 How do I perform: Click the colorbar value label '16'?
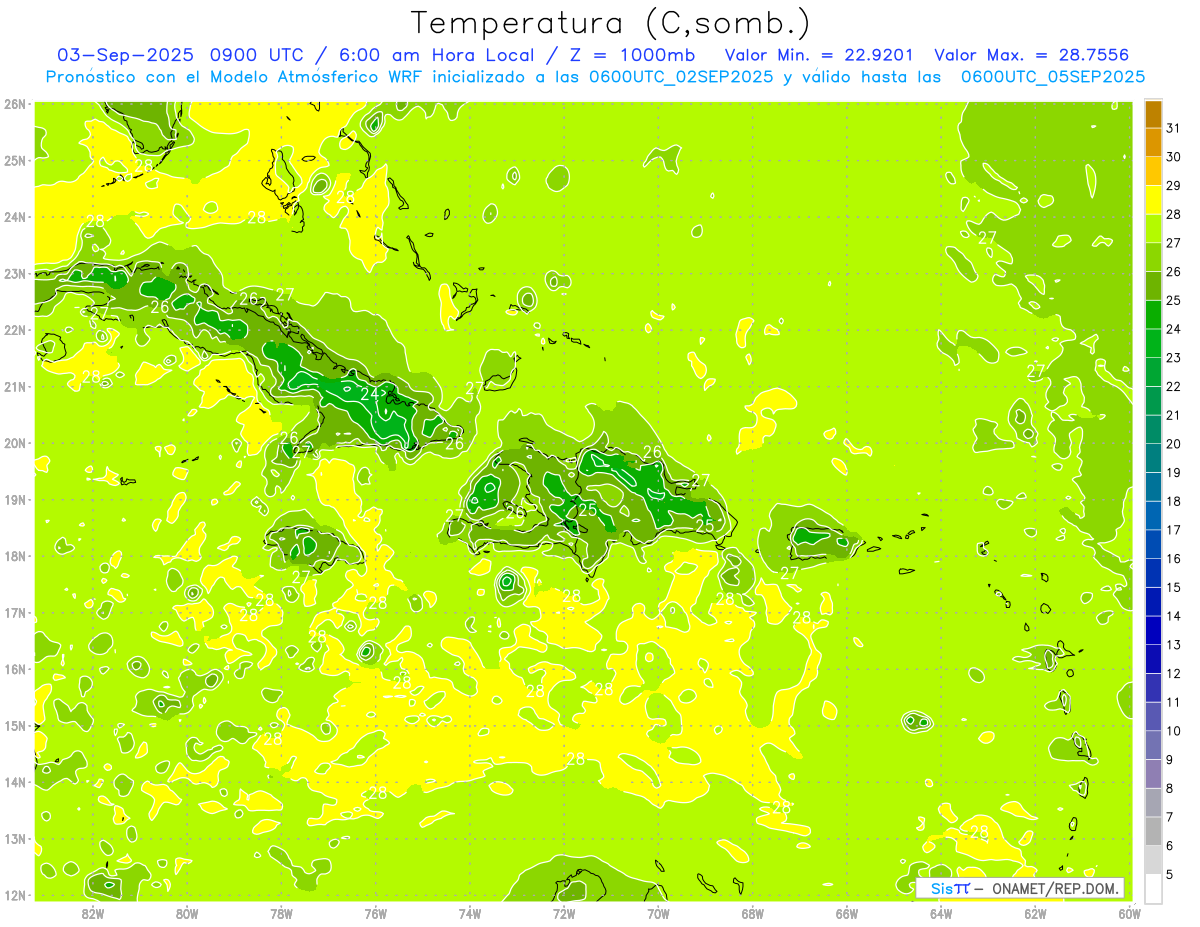1173,559
